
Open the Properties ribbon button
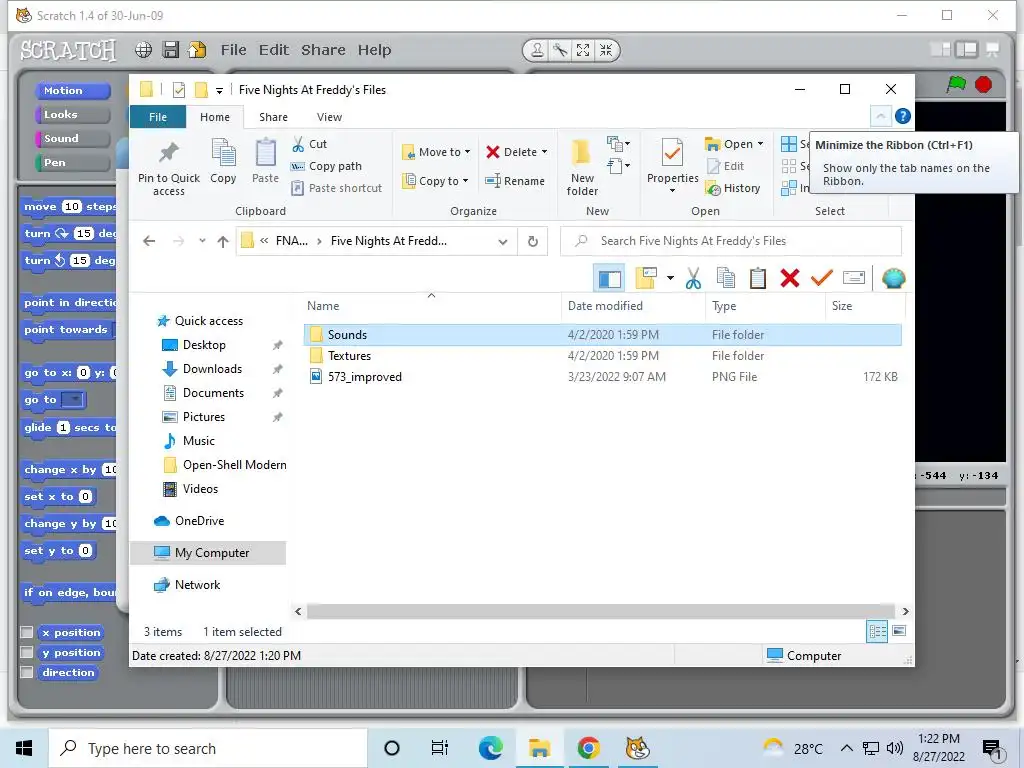point(673,165)
